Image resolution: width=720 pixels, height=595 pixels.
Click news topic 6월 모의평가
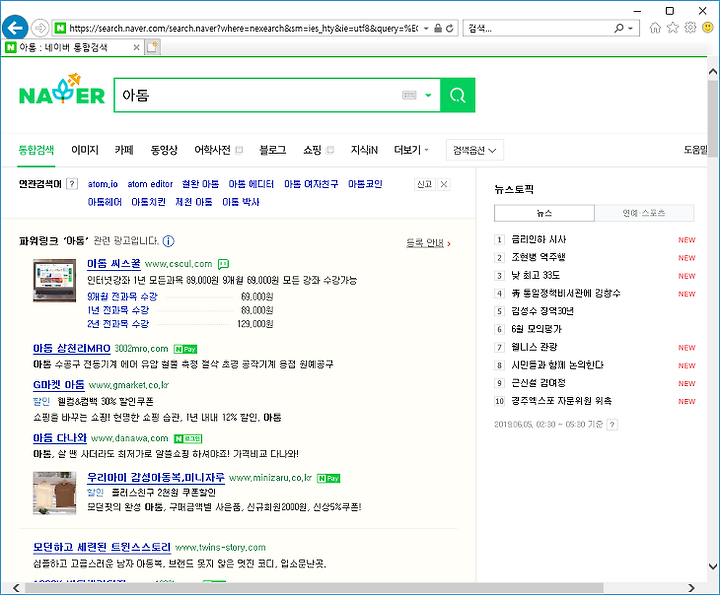coord(536,329)
